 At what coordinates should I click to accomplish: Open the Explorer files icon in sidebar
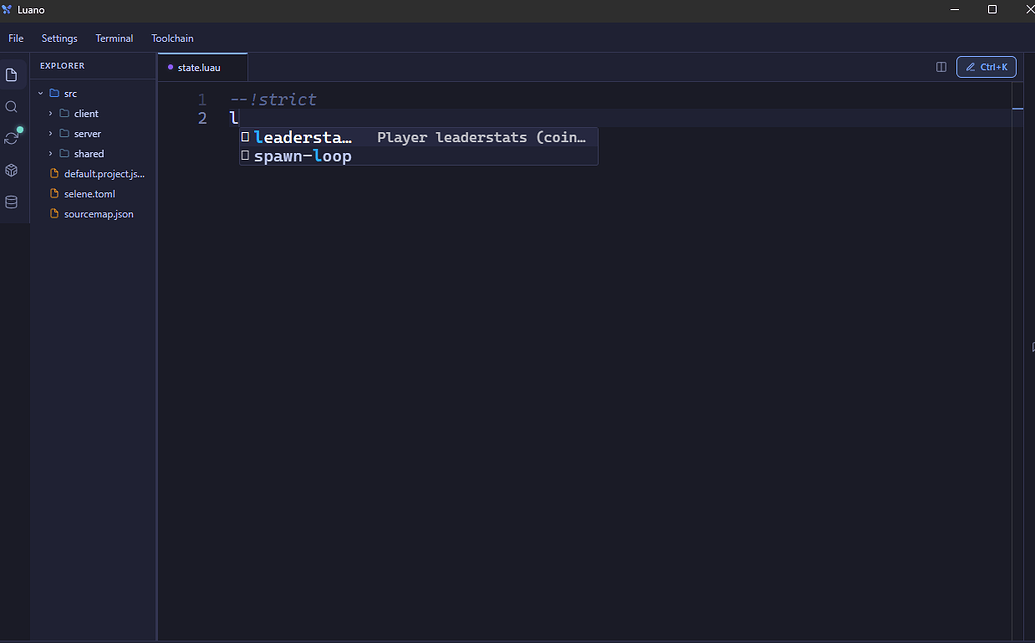pos(11,75)
